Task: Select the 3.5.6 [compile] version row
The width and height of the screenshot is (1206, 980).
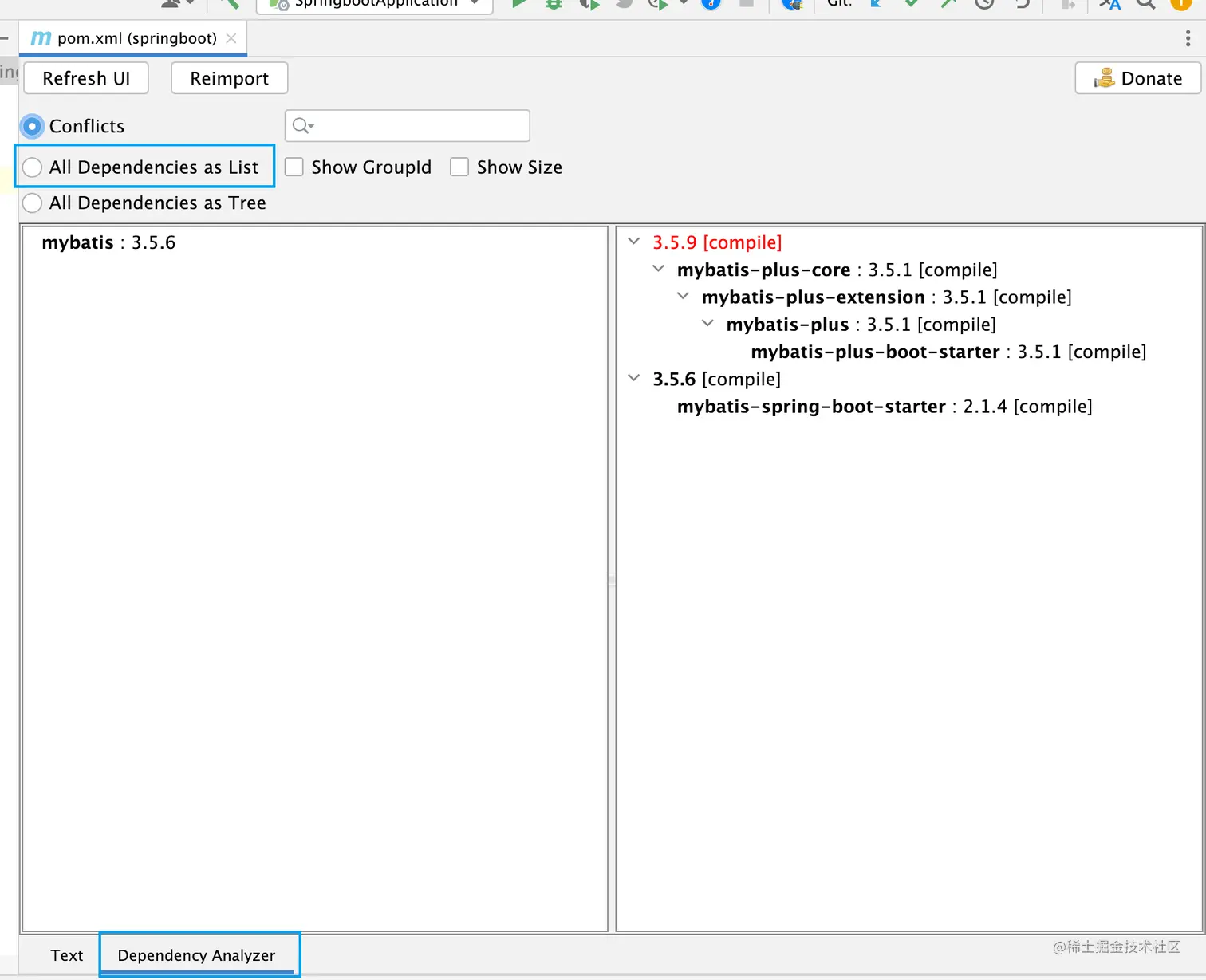Action: (717, 379)
